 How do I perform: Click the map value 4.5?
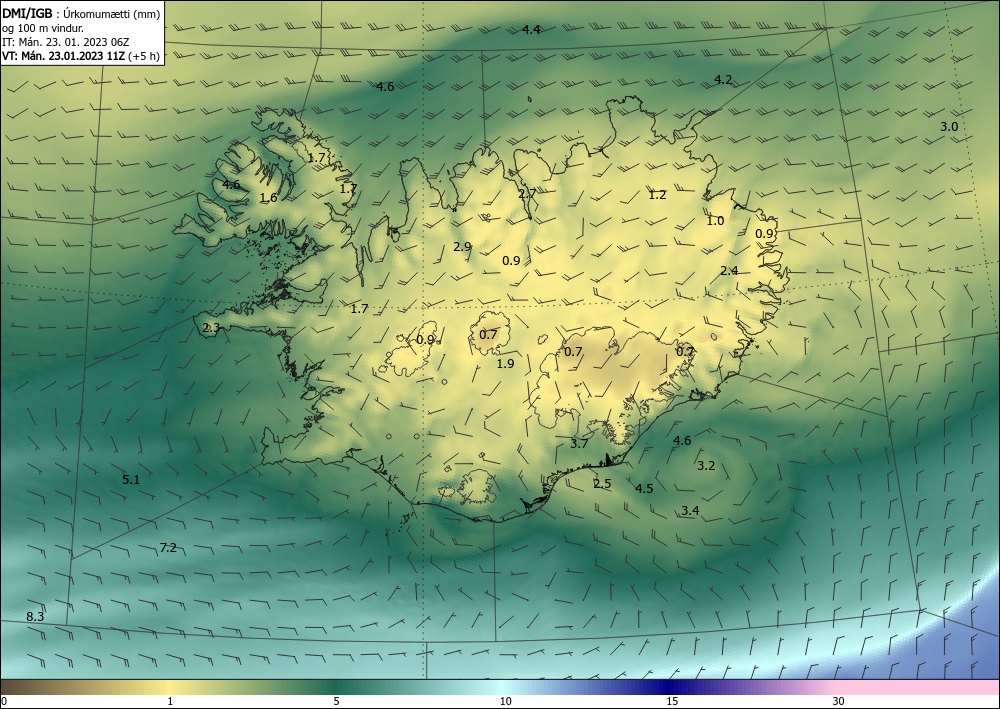(x=644, y=489)
